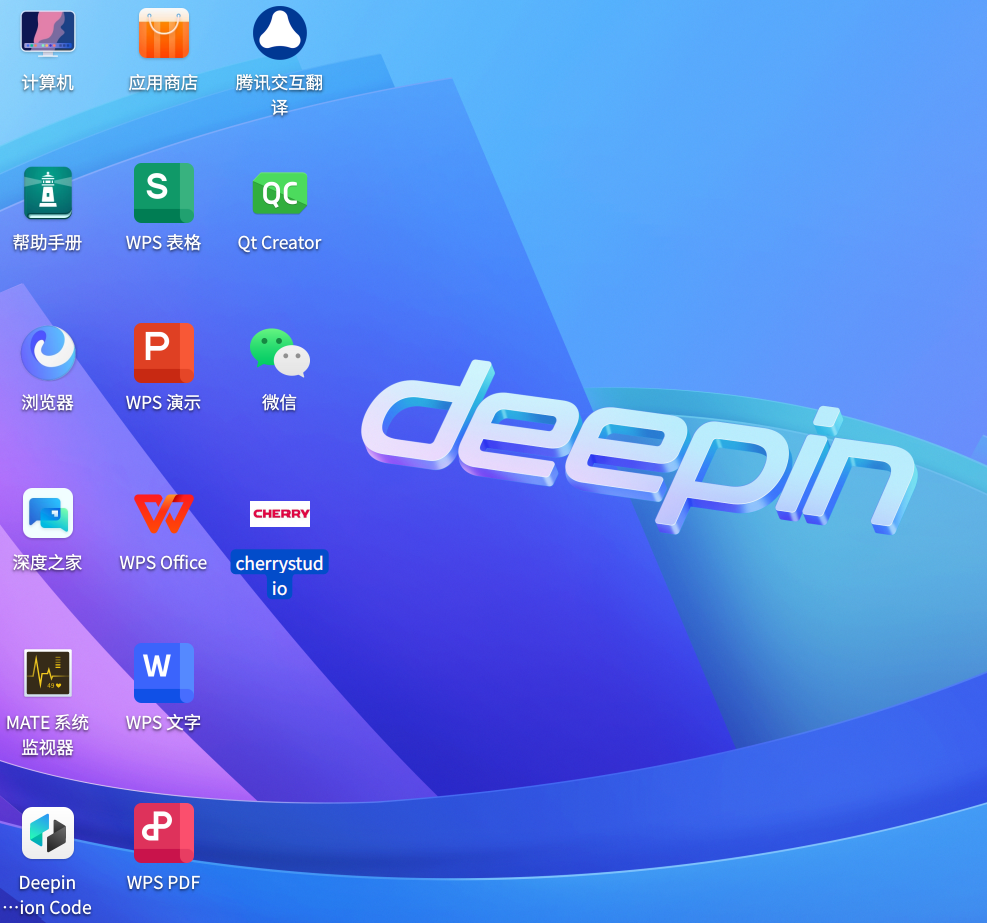Click the 帮助手册 lighthouse icon
987x923 pixels.
[48, 193]
